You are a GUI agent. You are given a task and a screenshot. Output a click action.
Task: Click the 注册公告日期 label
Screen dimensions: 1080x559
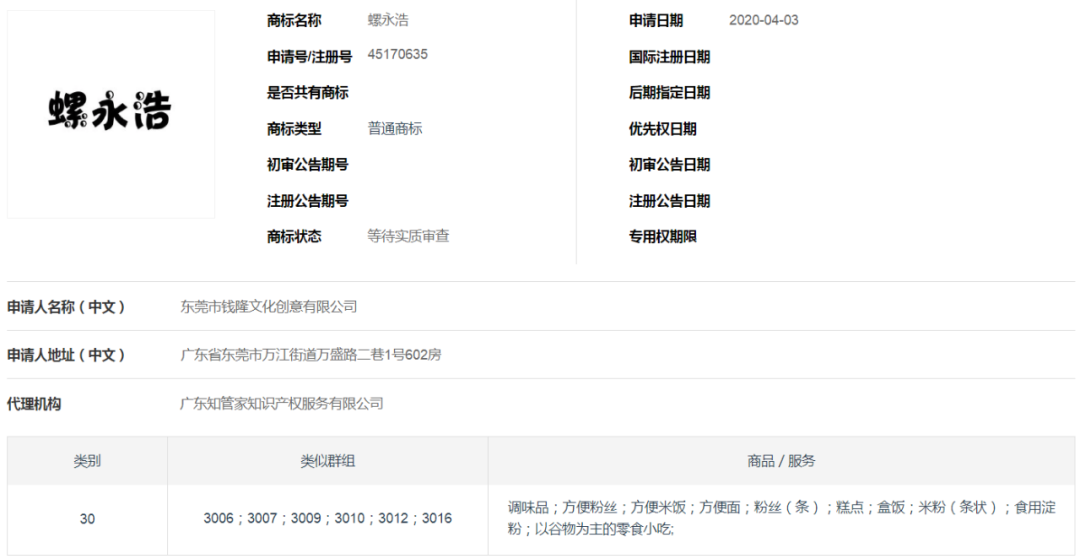point(669,201)
